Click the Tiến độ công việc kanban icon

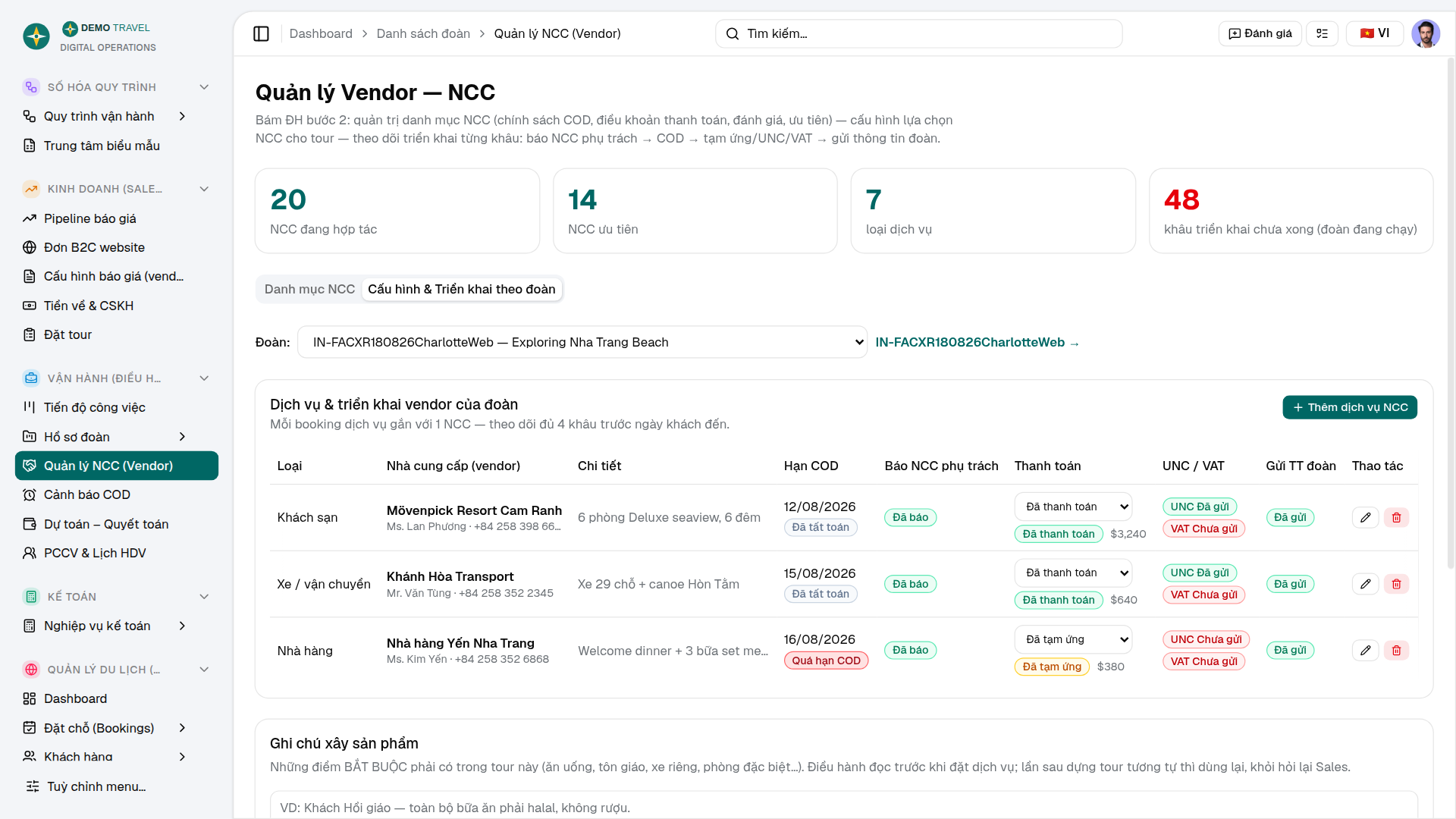(30, 407)
